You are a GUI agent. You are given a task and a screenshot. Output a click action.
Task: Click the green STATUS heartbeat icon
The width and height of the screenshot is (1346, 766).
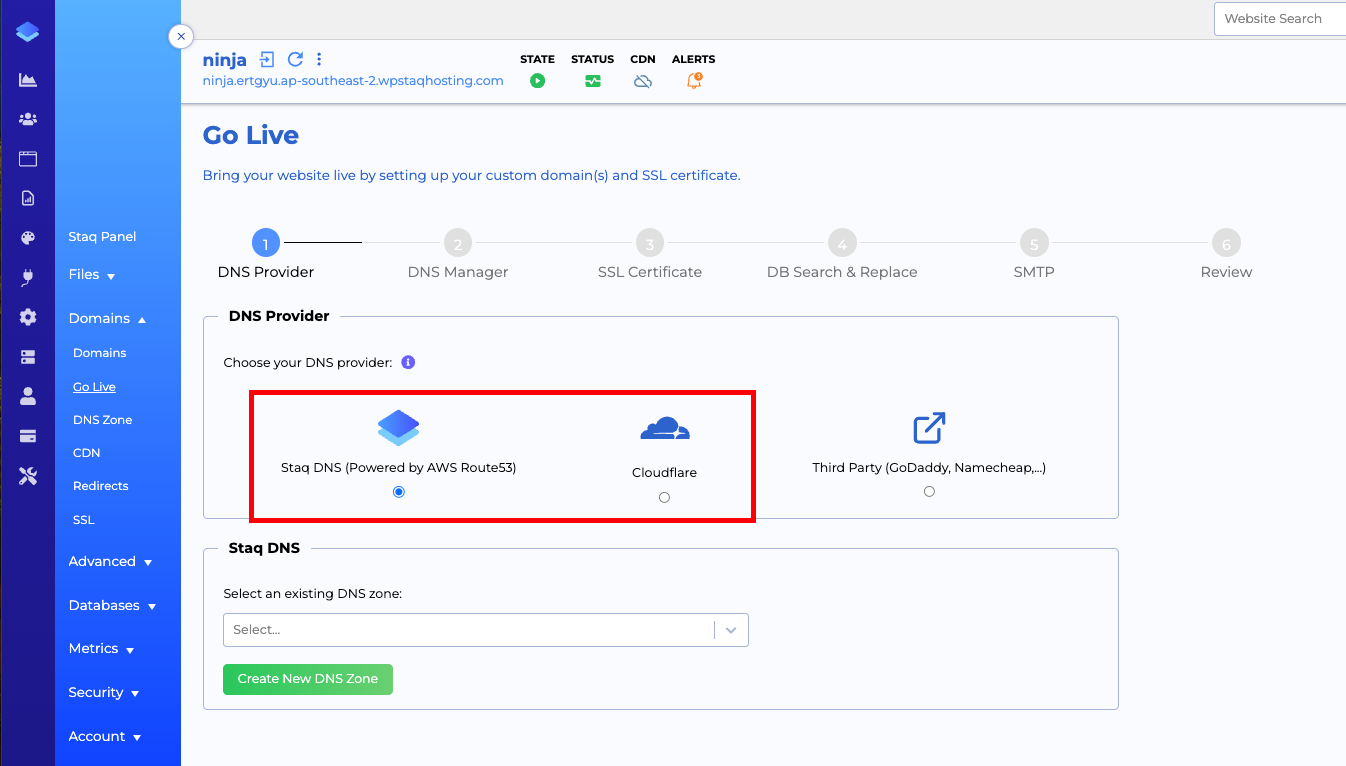[593, 81]
